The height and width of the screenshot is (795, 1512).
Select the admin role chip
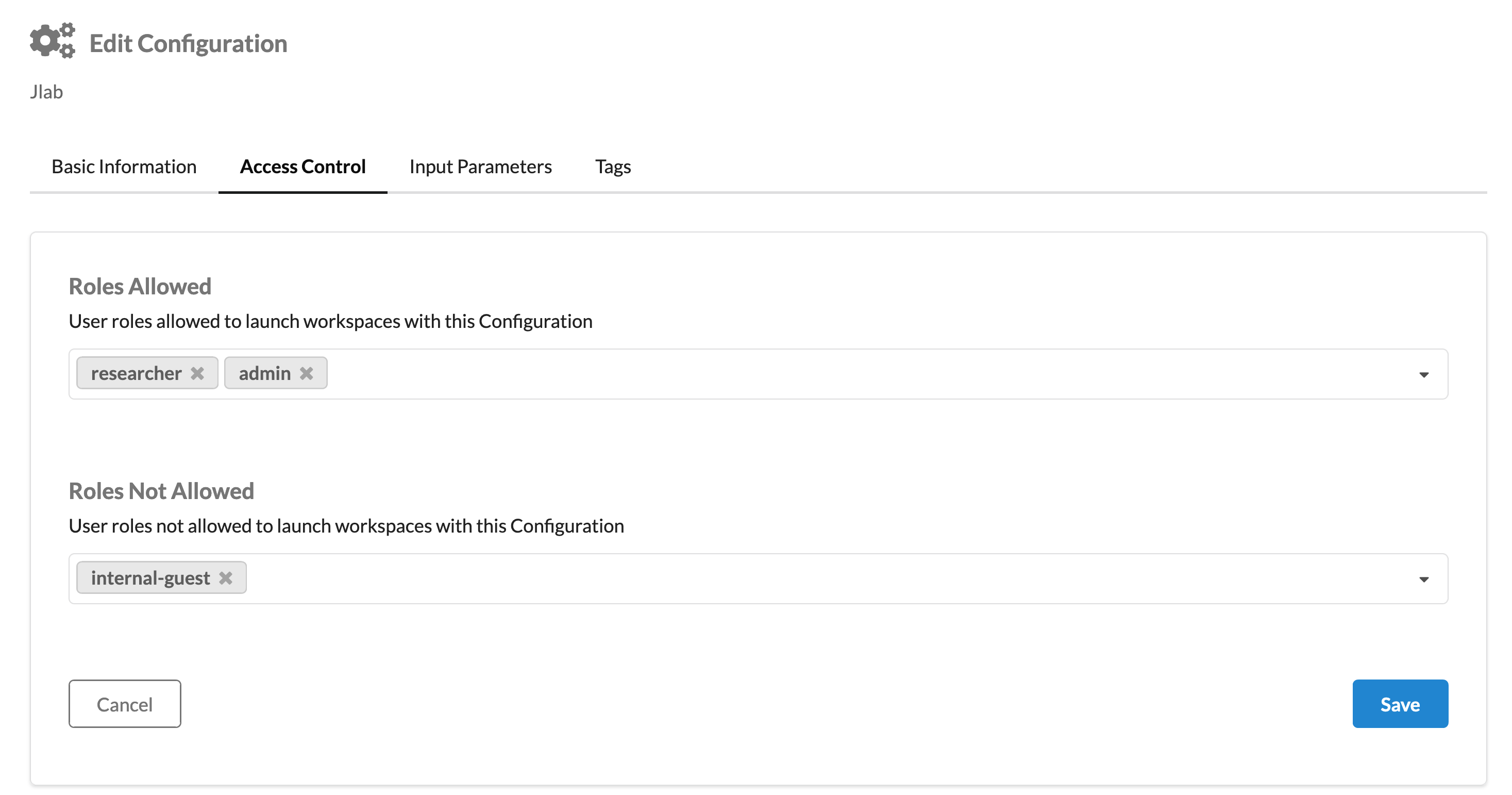[264, 372]
